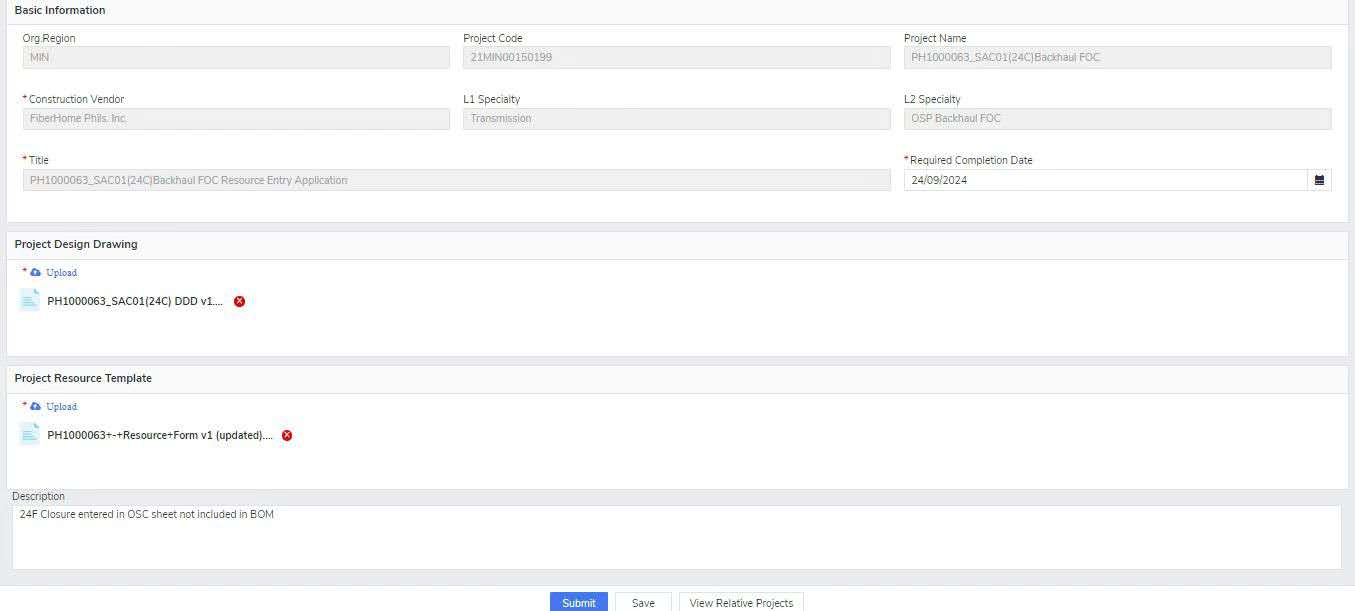Click the L2 Specialty label
Screen dimensions: 1355x611
click(x=932, y=99)
